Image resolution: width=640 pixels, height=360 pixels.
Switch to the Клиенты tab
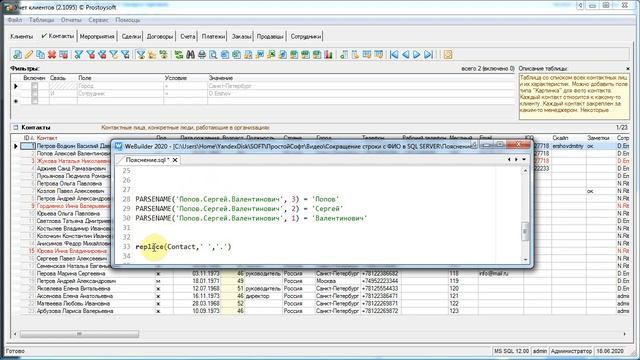(22, 36)
